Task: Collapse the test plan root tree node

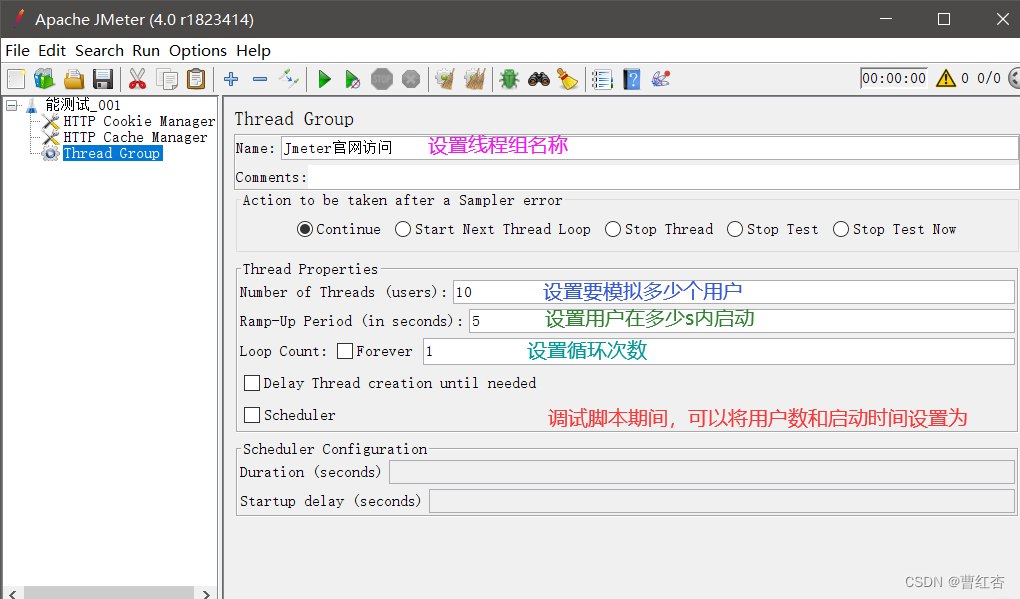Action: [x=12, y=105]
